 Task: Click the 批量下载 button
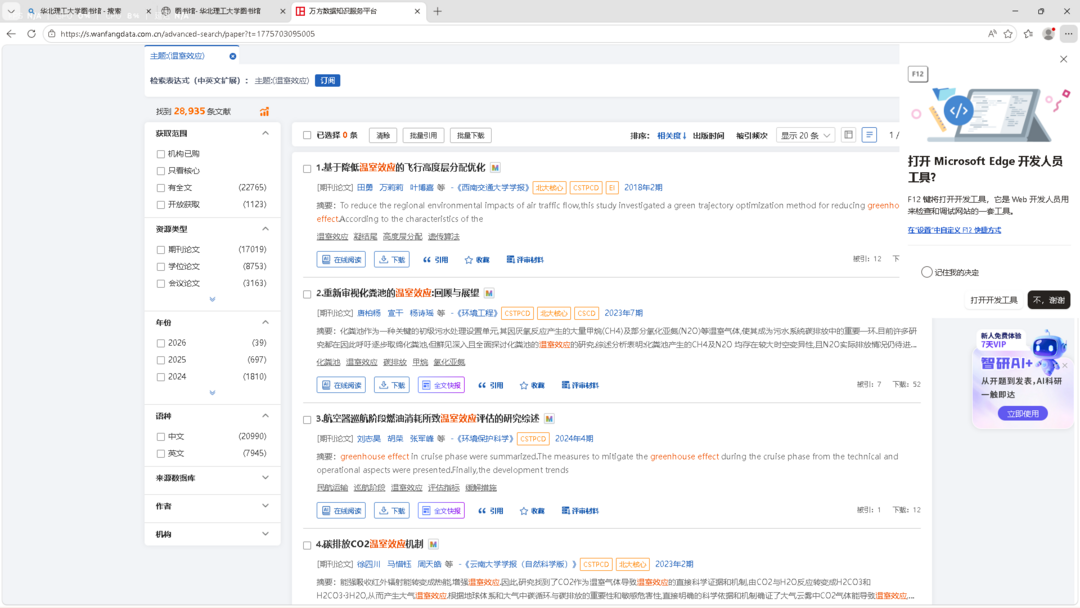(x=471, y=136)
